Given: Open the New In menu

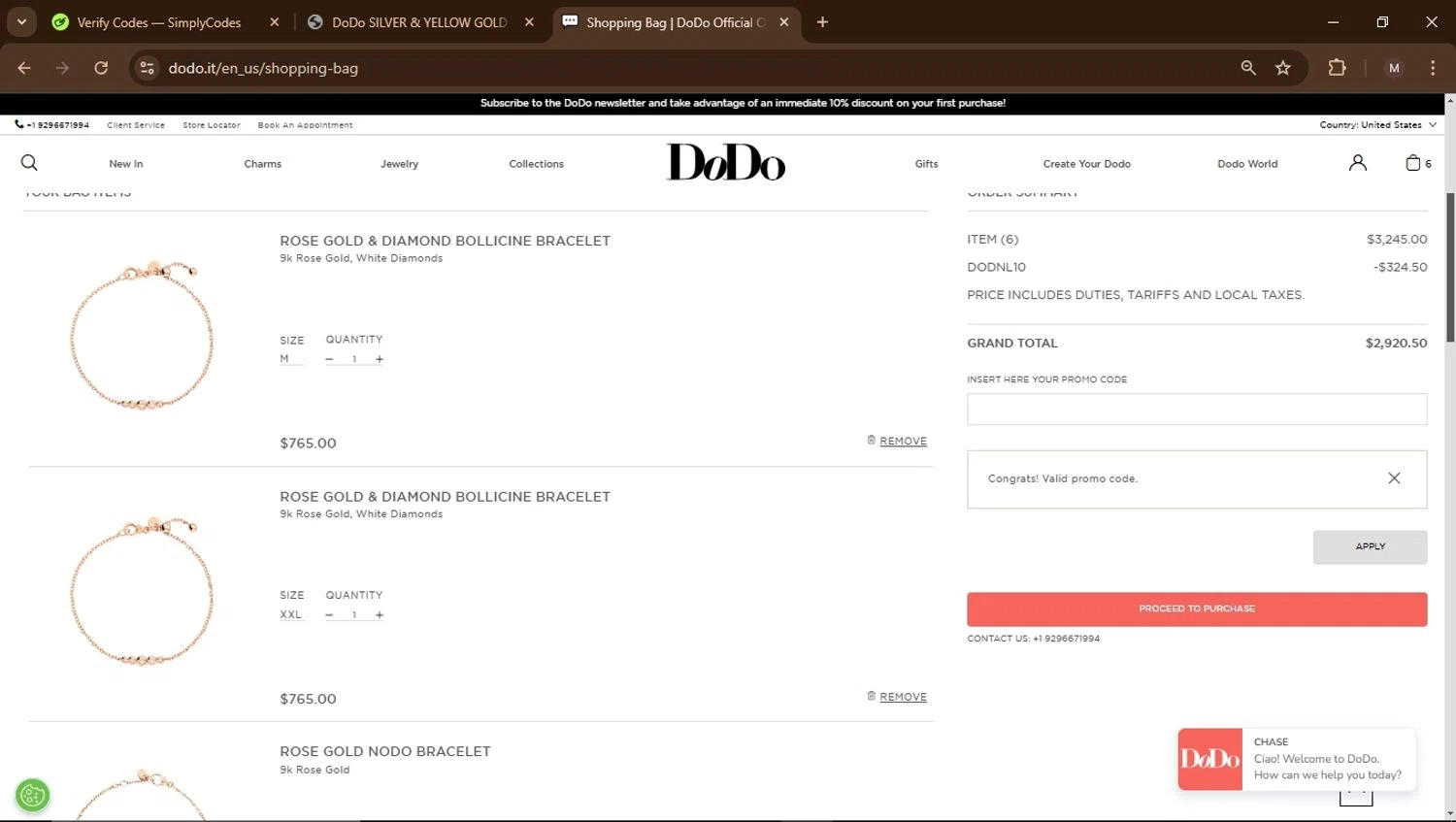Looking at the screenshot, I should pos(126,164).
